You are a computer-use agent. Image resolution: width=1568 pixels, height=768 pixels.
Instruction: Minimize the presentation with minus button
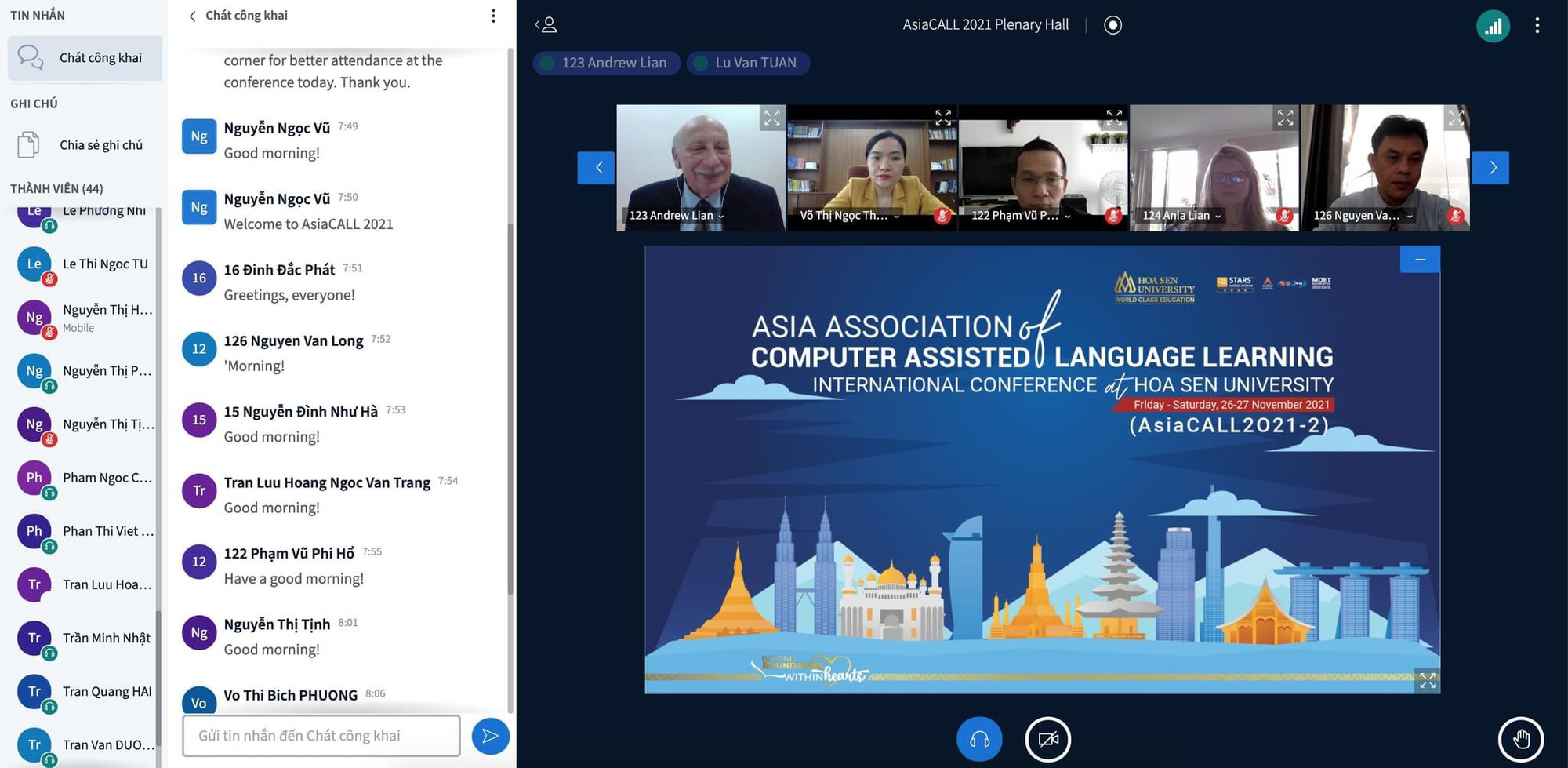[1420, 260]
